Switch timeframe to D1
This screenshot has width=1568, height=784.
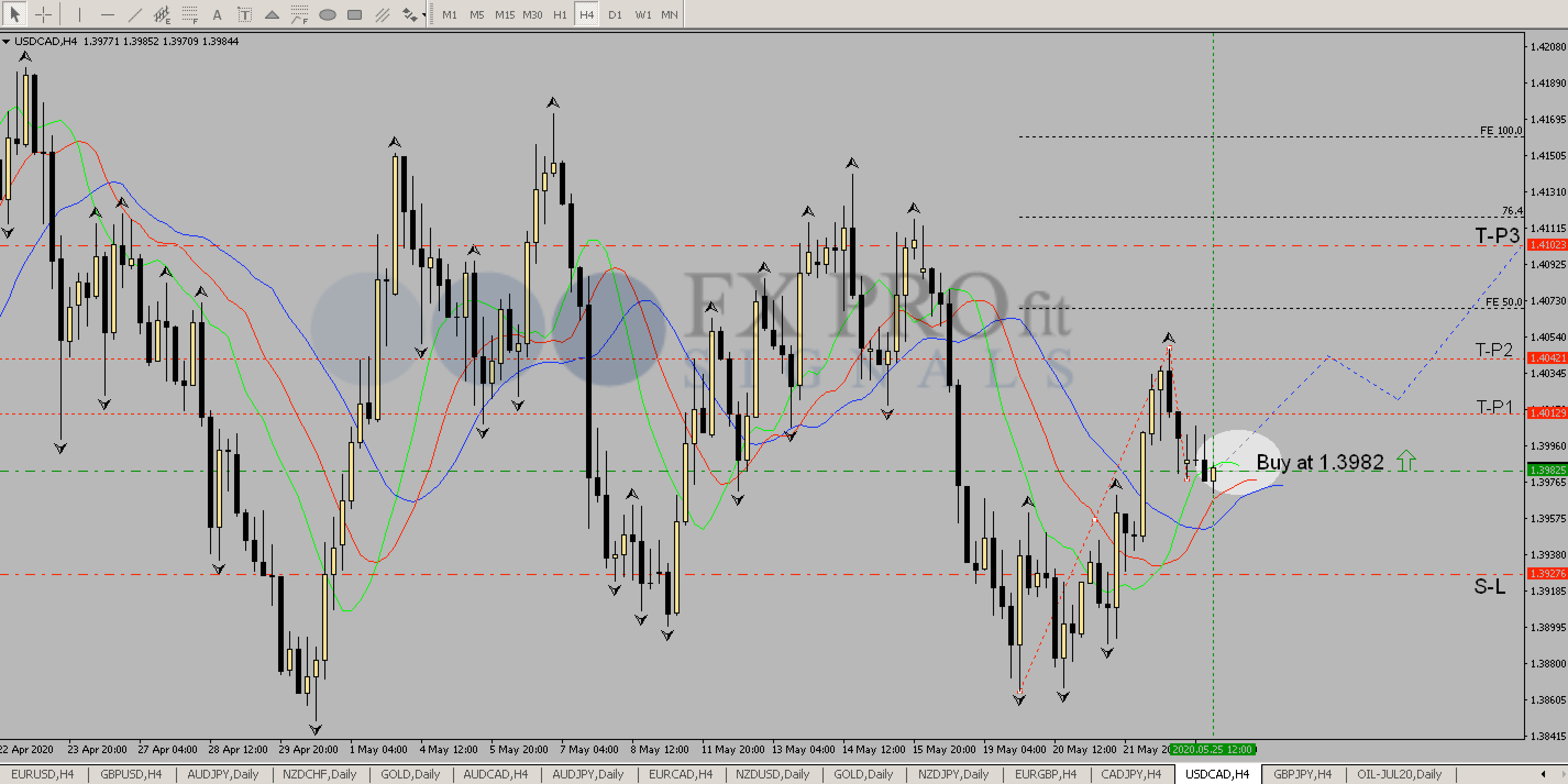(x=615, y=15)
